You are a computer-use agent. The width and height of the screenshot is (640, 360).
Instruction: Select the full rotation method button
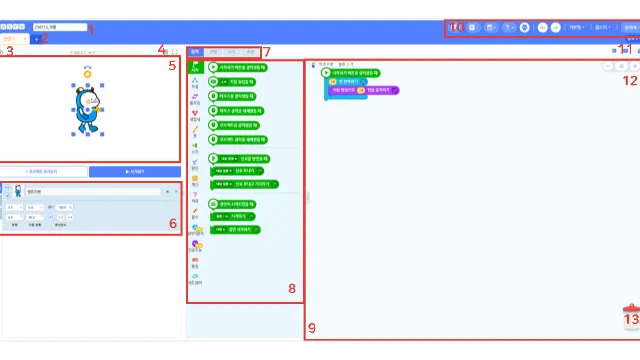pyautogui.click(x=51, y=217)
